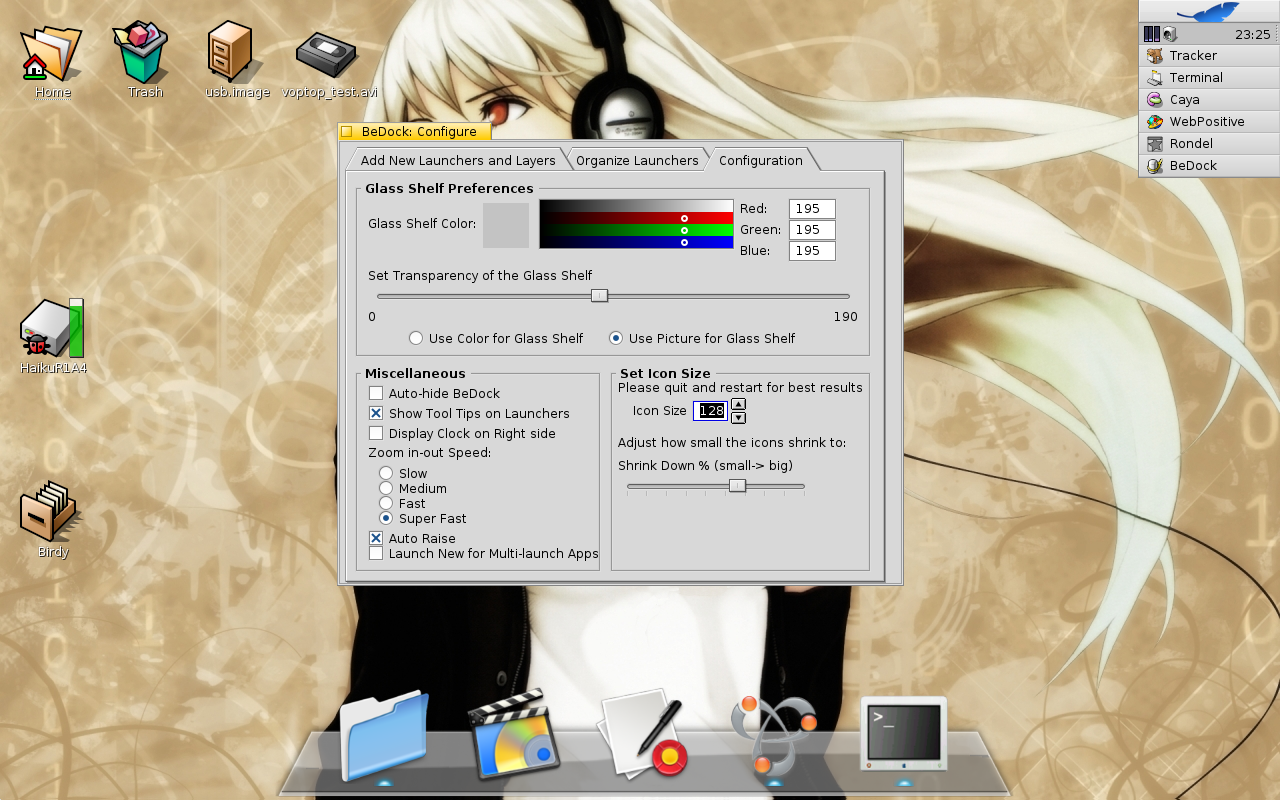Uncheck the Auto Raise checkbox
This screenshot has width=1280, height=800.
click(x=376, y=538)
